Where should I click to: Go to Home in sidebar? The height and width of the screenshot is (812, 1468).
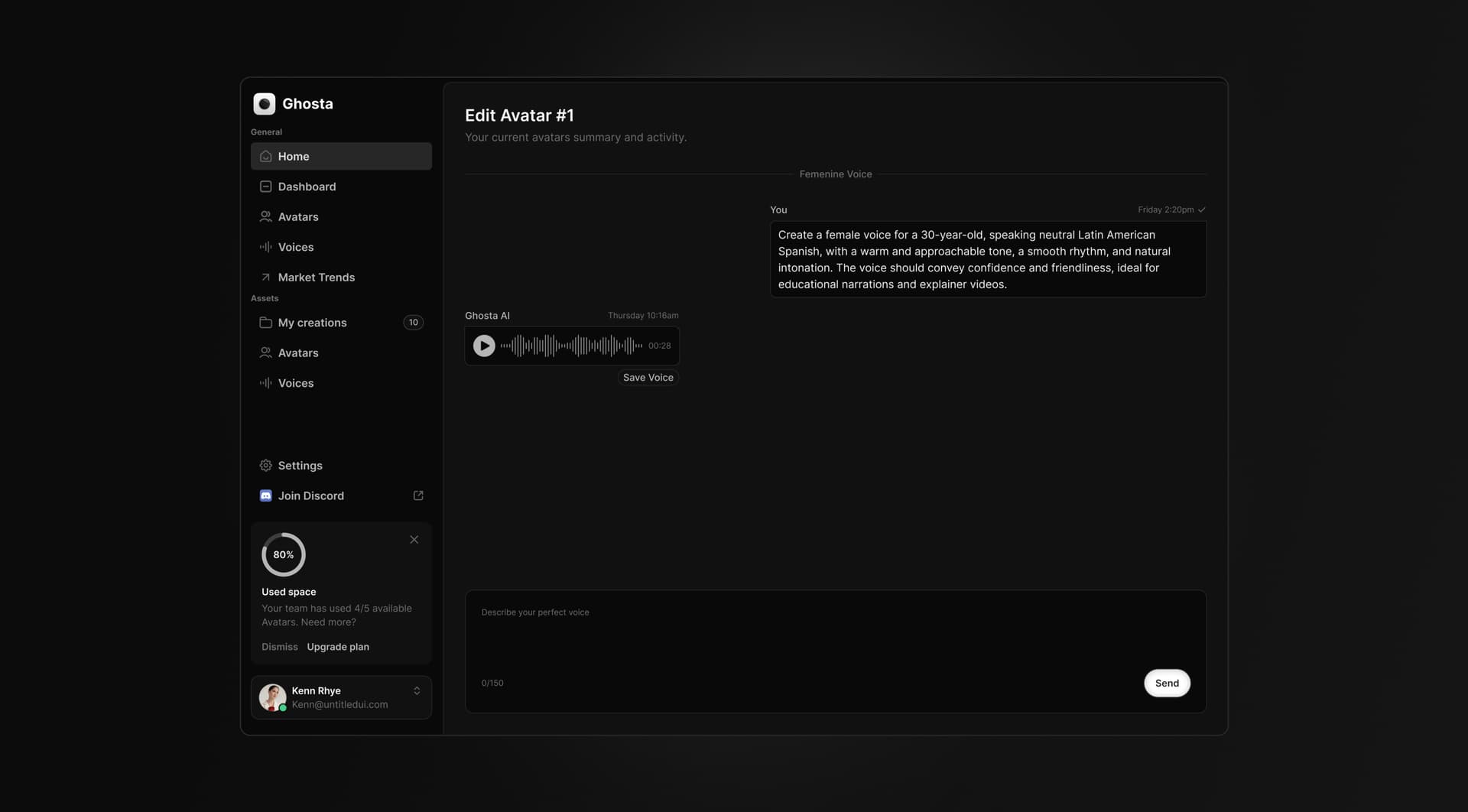341,156
